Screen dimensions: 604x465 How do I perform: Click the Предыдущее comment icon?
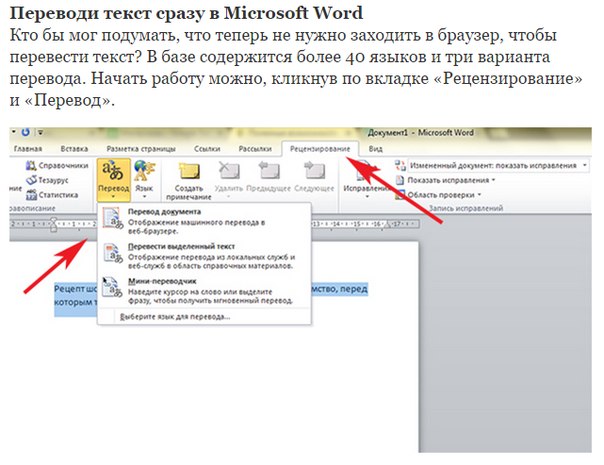[x=269, y=171]
